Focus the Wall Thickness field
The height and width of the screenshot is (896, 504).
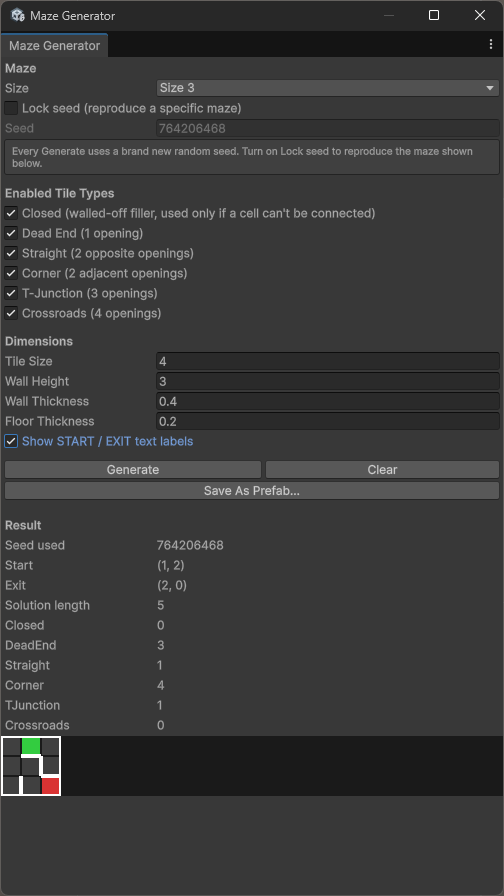tap(327, 401)
